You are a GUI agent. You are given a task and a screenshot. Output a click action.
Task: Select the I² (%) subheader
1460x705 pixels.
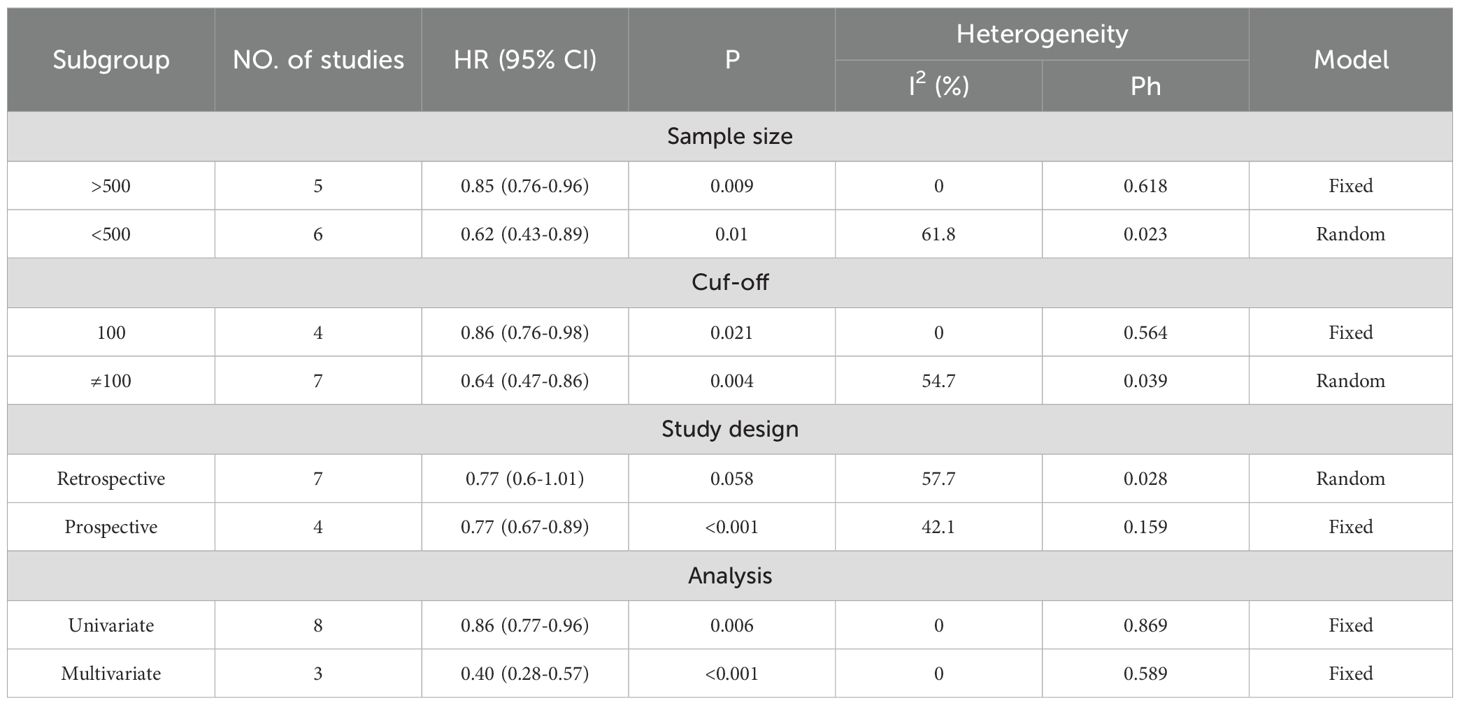coord(939,86)
